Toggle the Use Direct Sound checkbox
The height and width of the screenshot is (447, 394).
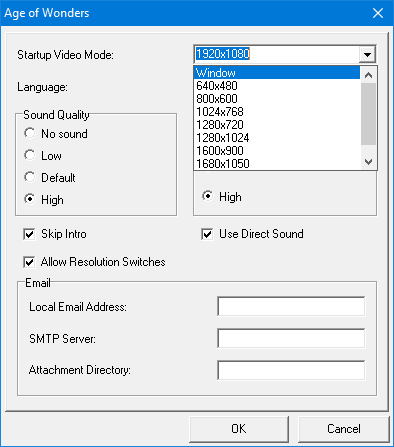tap(207, 234)
